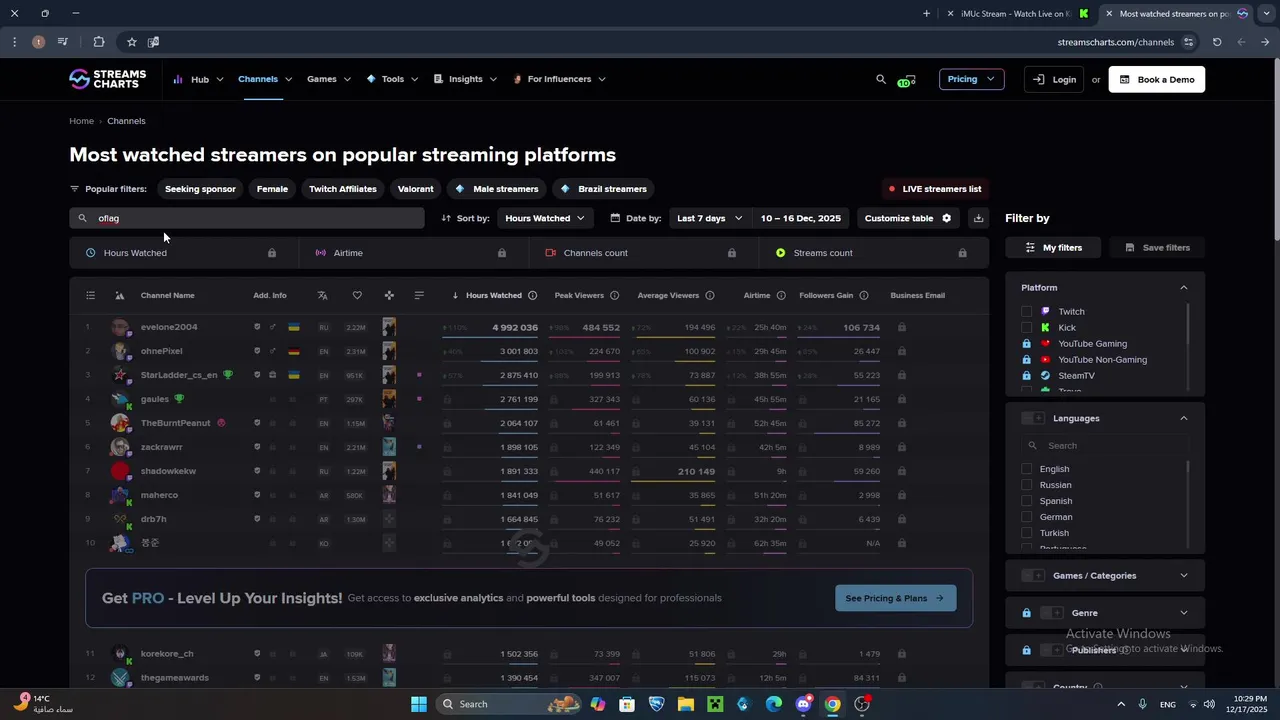Click See Pricing & Plans button
Image resolution: width=1280 pixels, height=720 pixels.
tap(895, 598)
